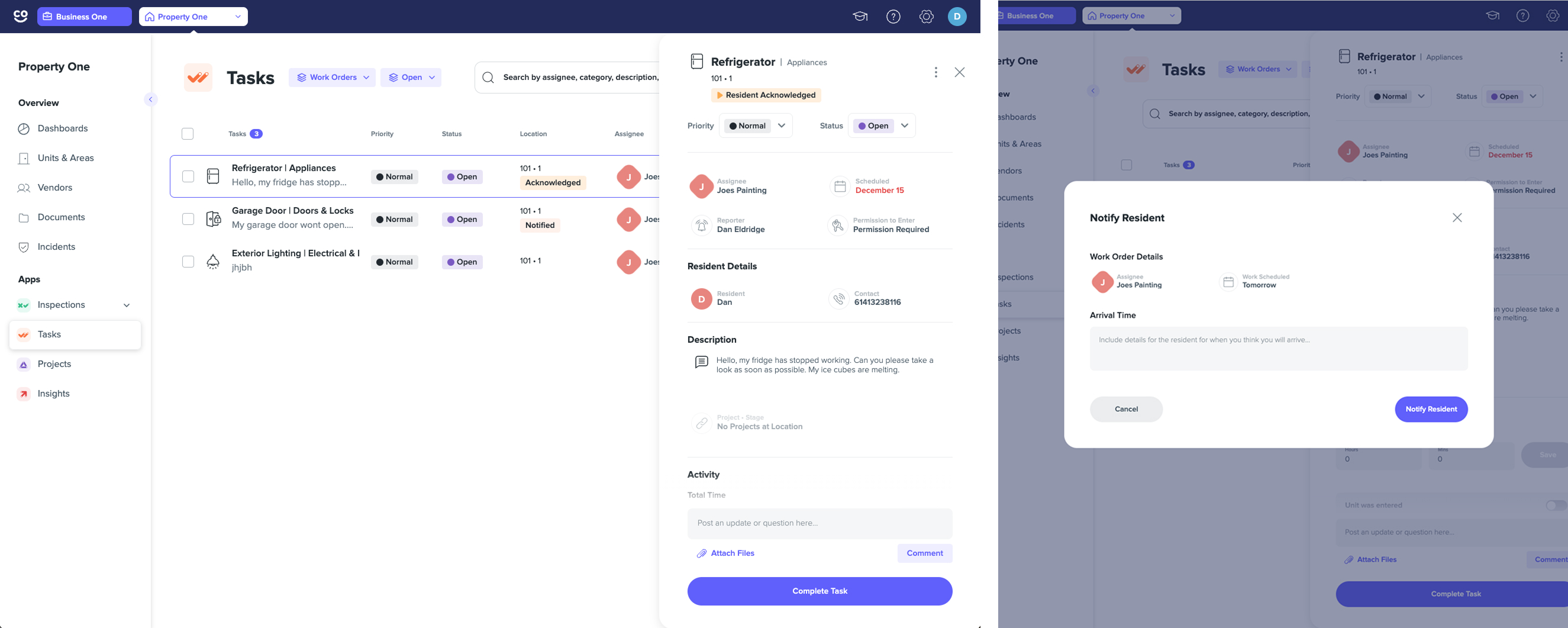This screenshot has height=628, width=1568.
Task: Click the Arrival Time text field
Action: 1278,349
